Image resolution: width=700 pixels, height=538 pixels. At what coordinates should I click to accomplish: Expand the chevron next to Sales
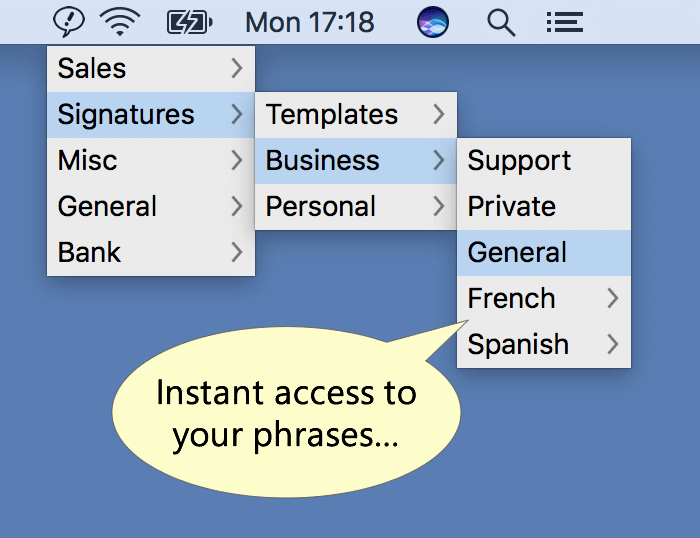coord(237,69)
